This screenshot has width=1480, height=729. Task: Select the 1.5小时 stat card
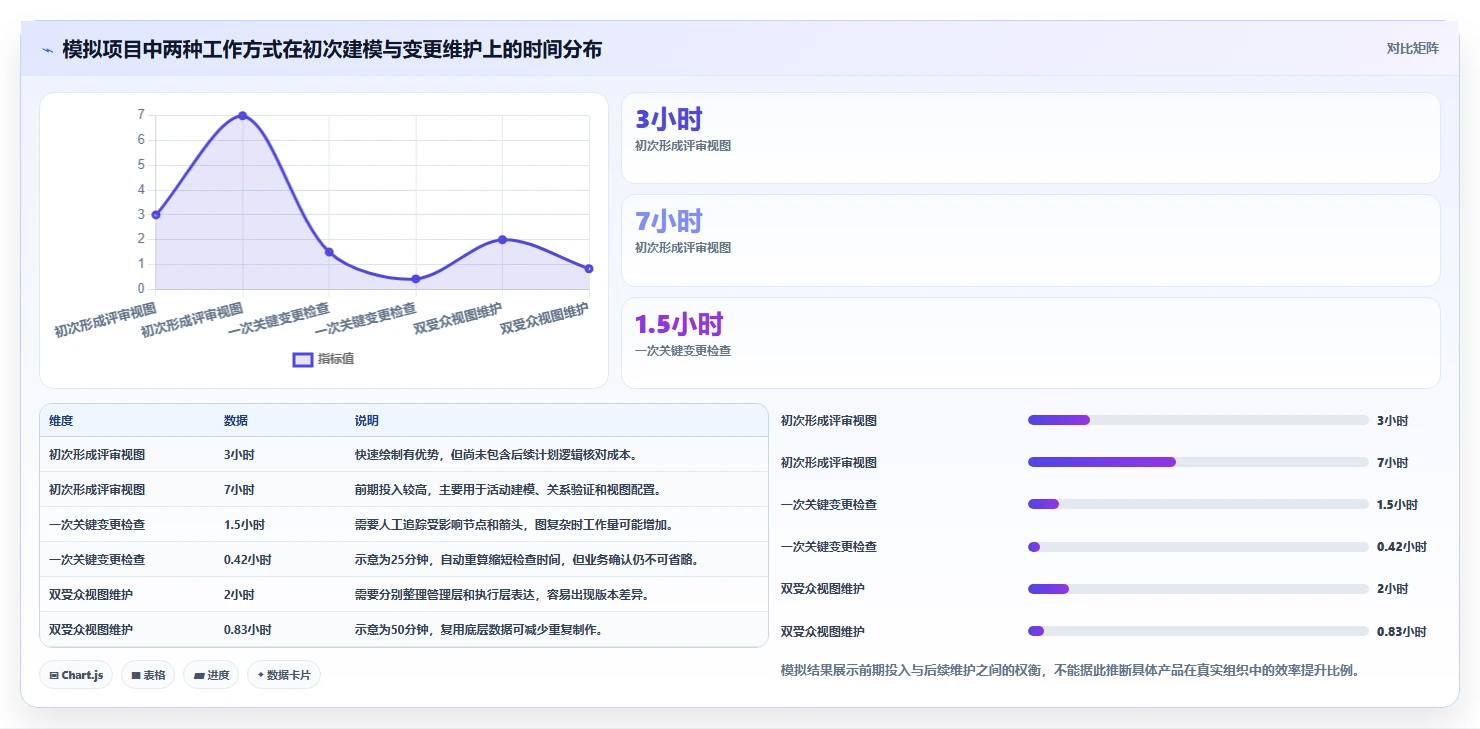1030,343
